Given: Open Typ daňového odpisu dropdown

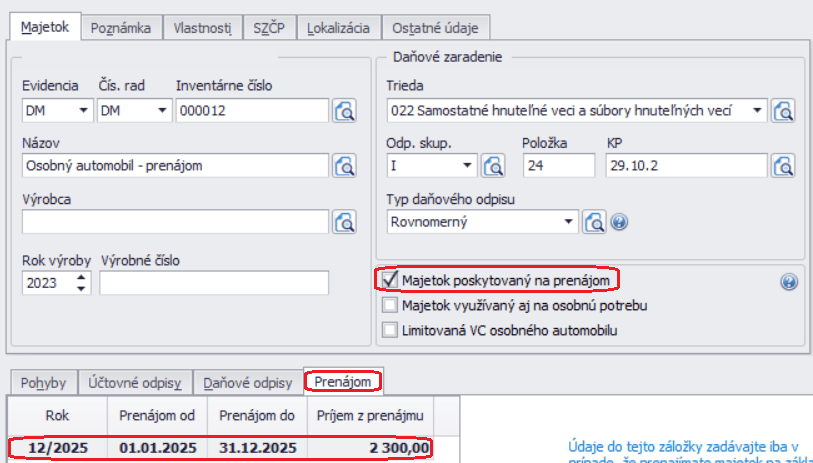Looking at the screenshot, I should click(x=568, y=221).
